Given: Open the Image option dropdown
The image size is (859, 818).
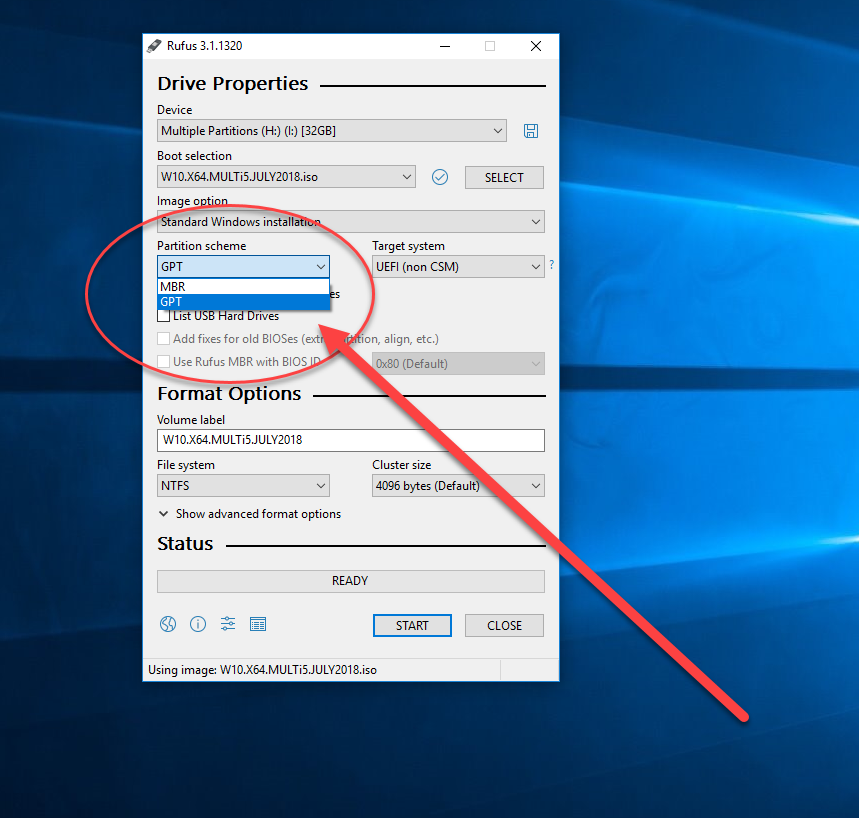Looking at the screenshot, I should 351,222.
